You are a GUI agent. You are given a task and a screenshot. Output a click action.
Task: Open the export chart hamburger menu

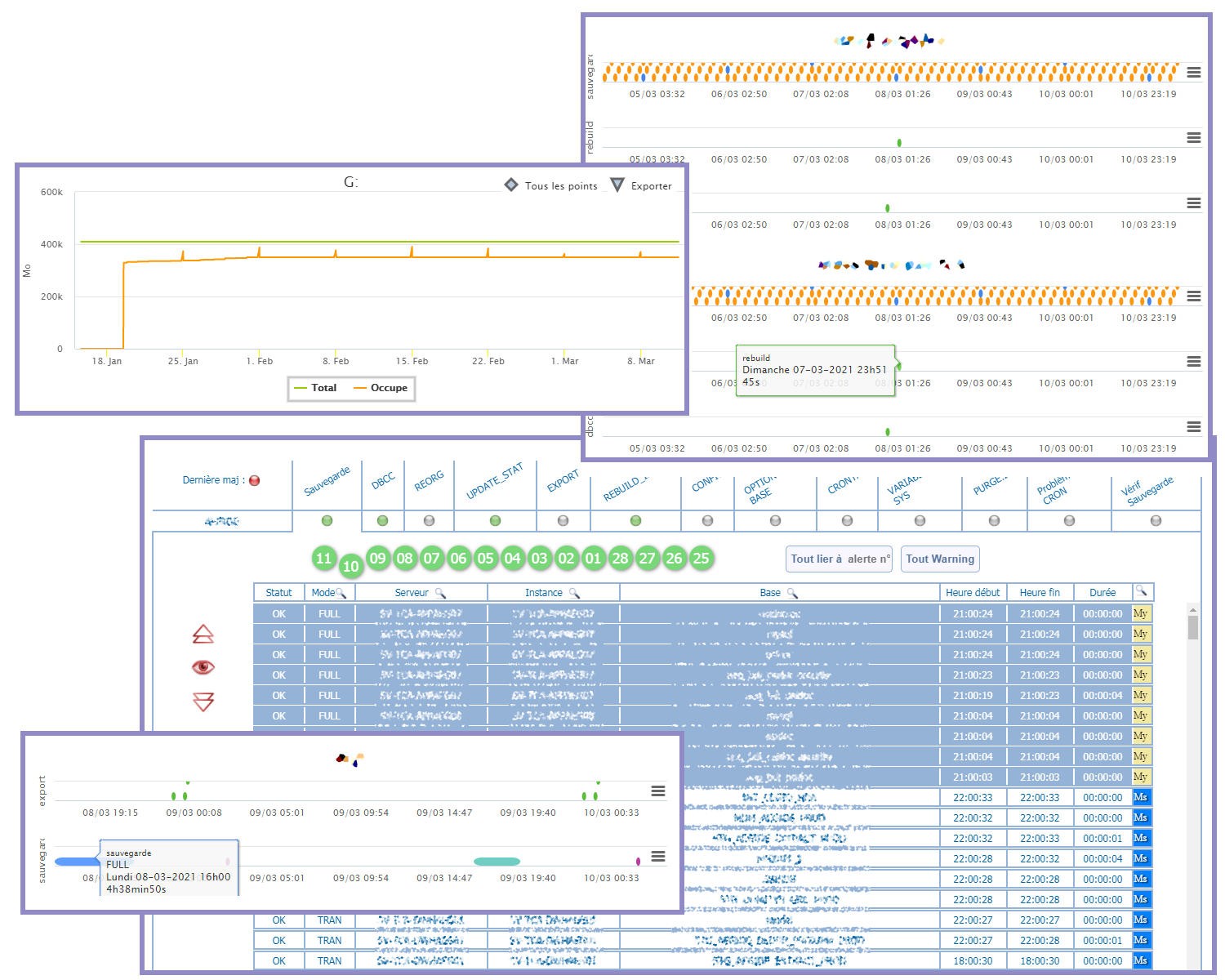[x=658, y=791]
